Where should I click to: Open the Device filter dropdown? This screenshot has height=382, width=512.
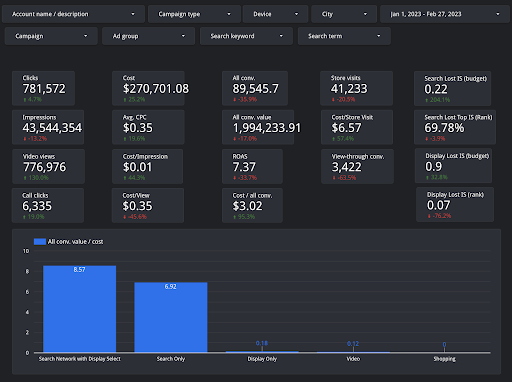click(x=275, y=14)
